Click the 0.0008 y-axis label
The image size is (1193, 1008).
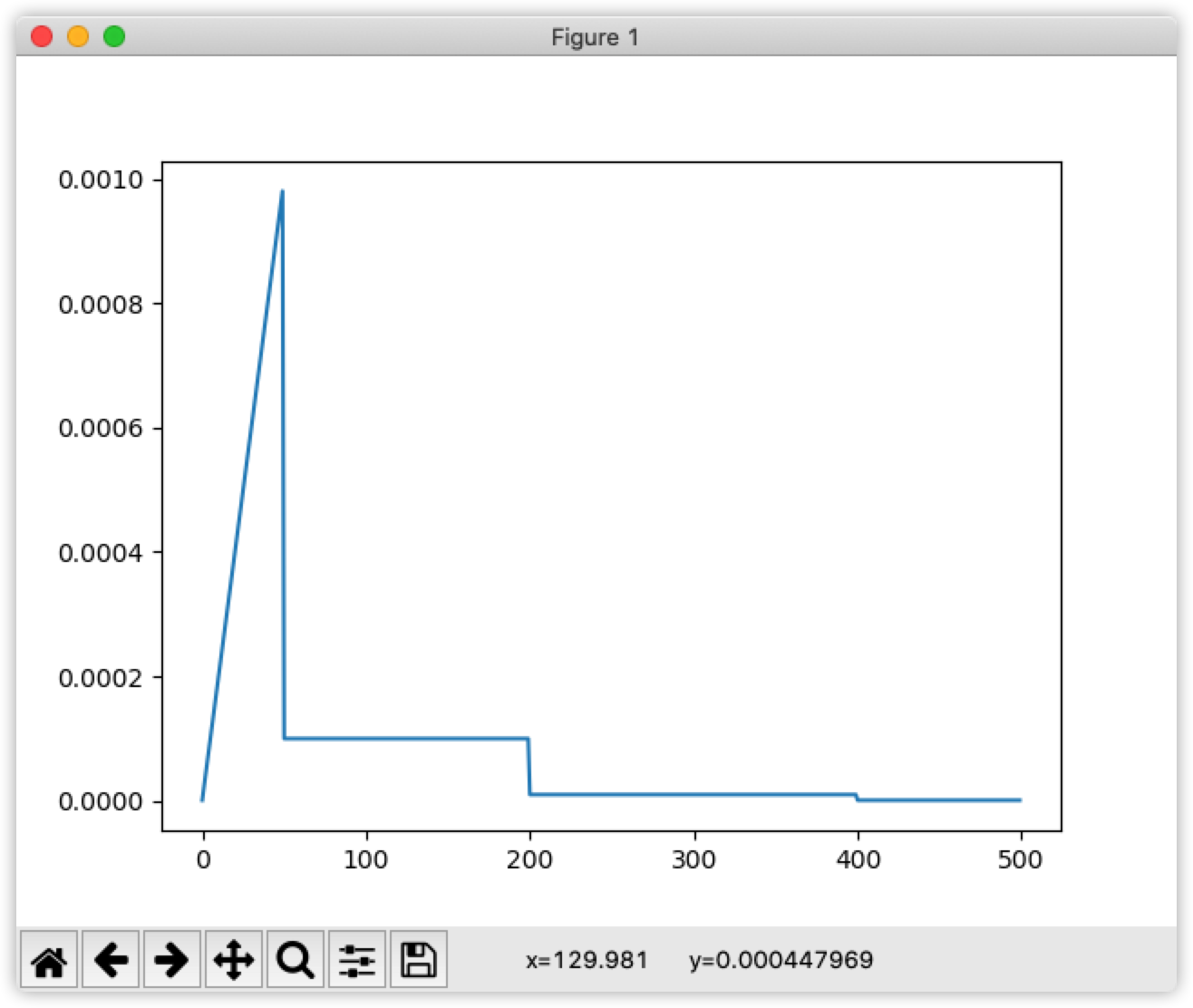(x=101, y=305)
